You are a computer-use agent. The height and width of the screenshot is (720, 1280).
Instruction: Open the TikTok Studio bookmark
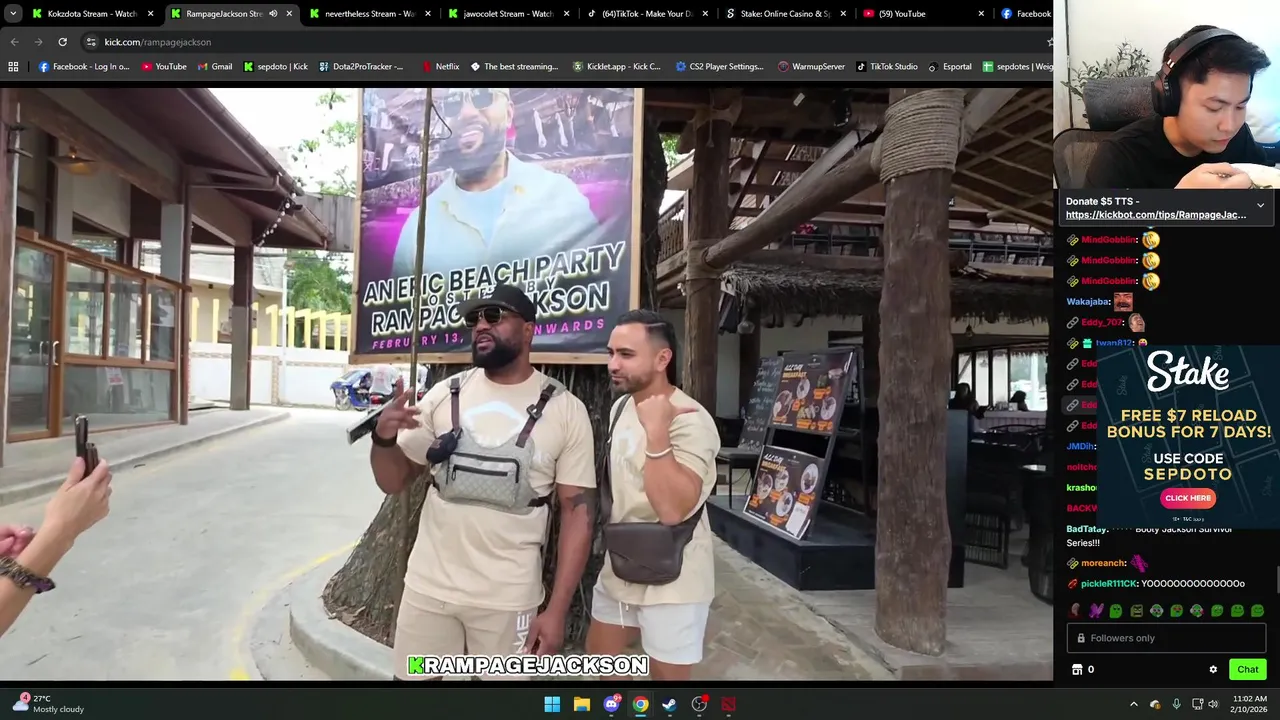(886, 67)
